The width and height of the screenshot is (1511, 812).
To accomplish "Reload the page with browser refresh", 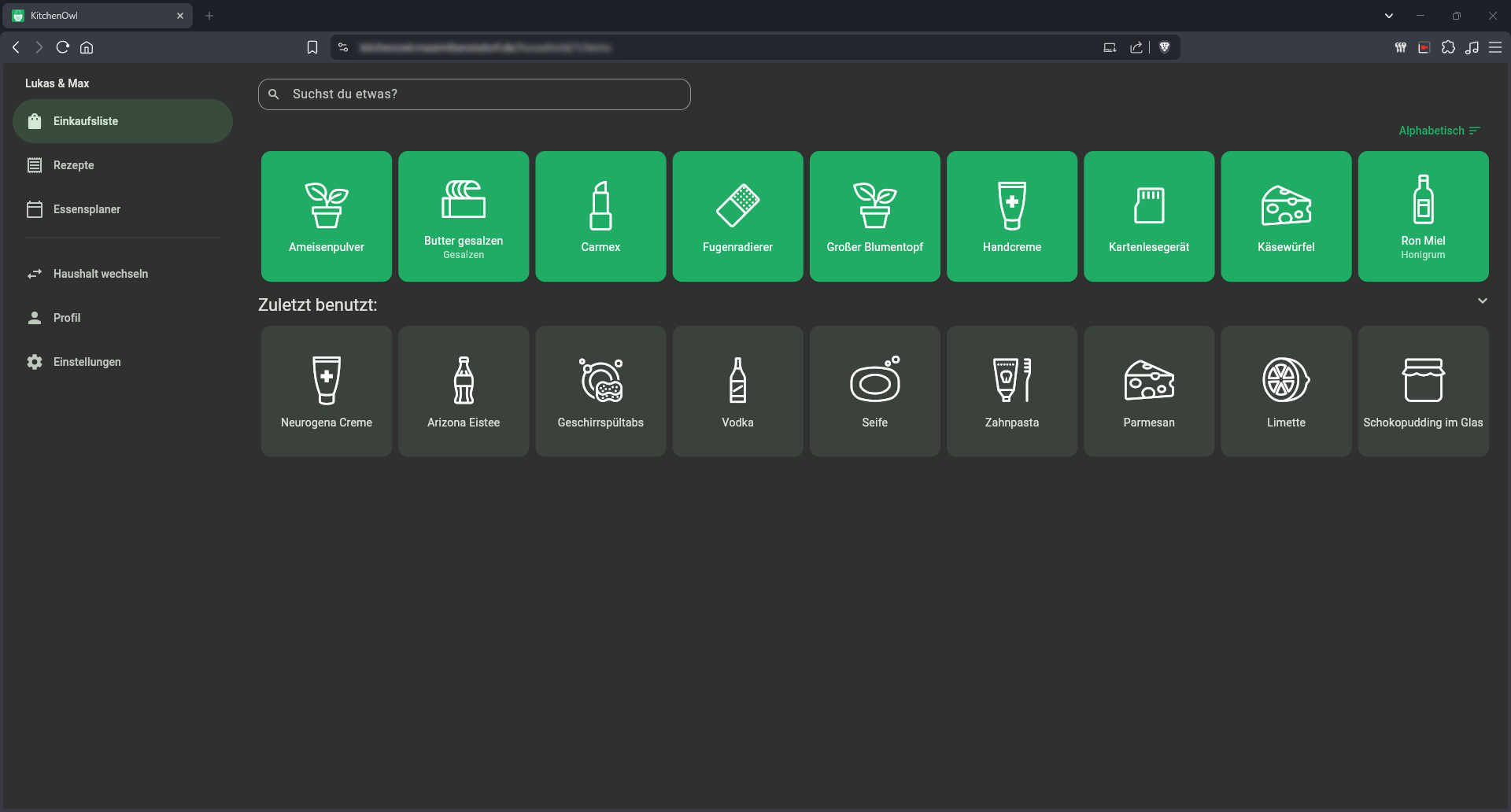I will (x=63, y=47).
